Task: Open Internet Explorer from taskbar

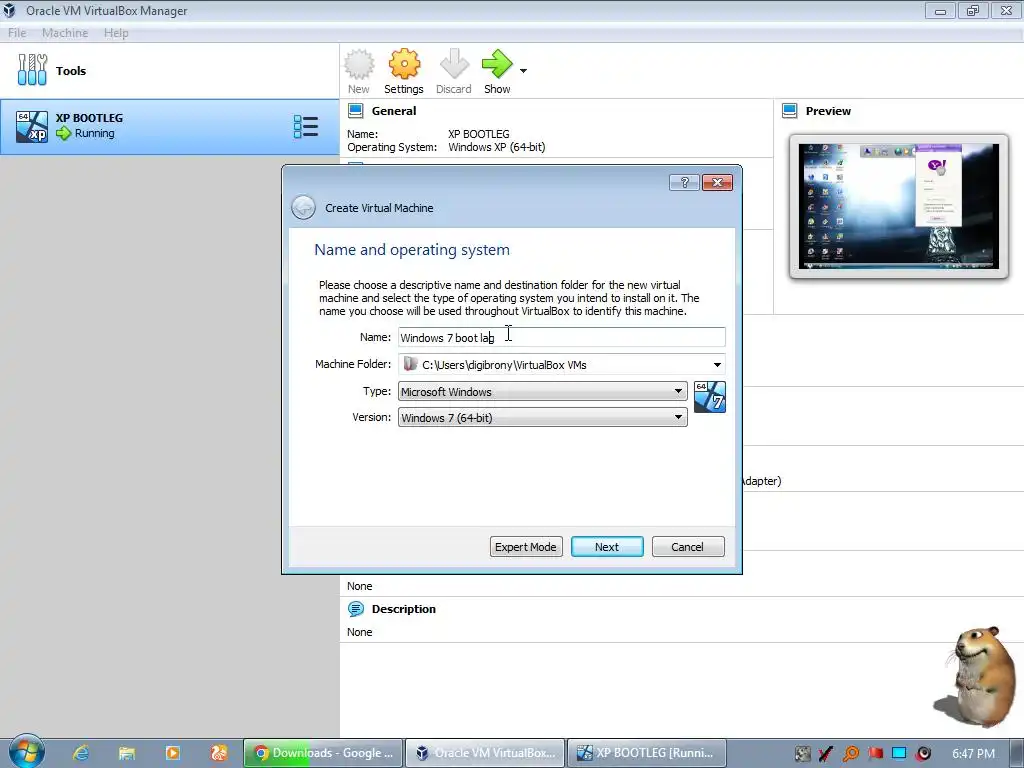Action: [81, 753]
